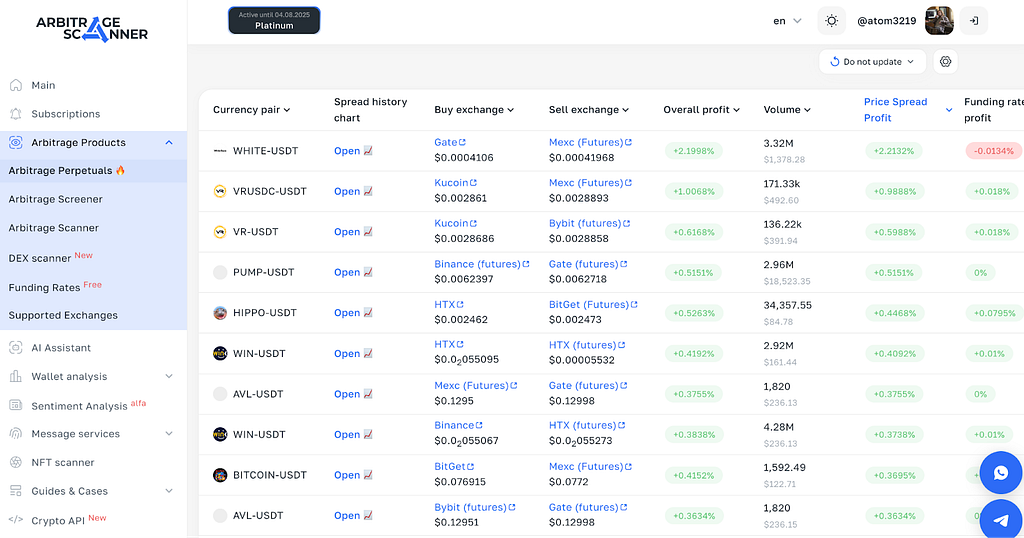Sort by Overall profit column
Viewport: 1024px width, 538px height.
click(701, 110)
